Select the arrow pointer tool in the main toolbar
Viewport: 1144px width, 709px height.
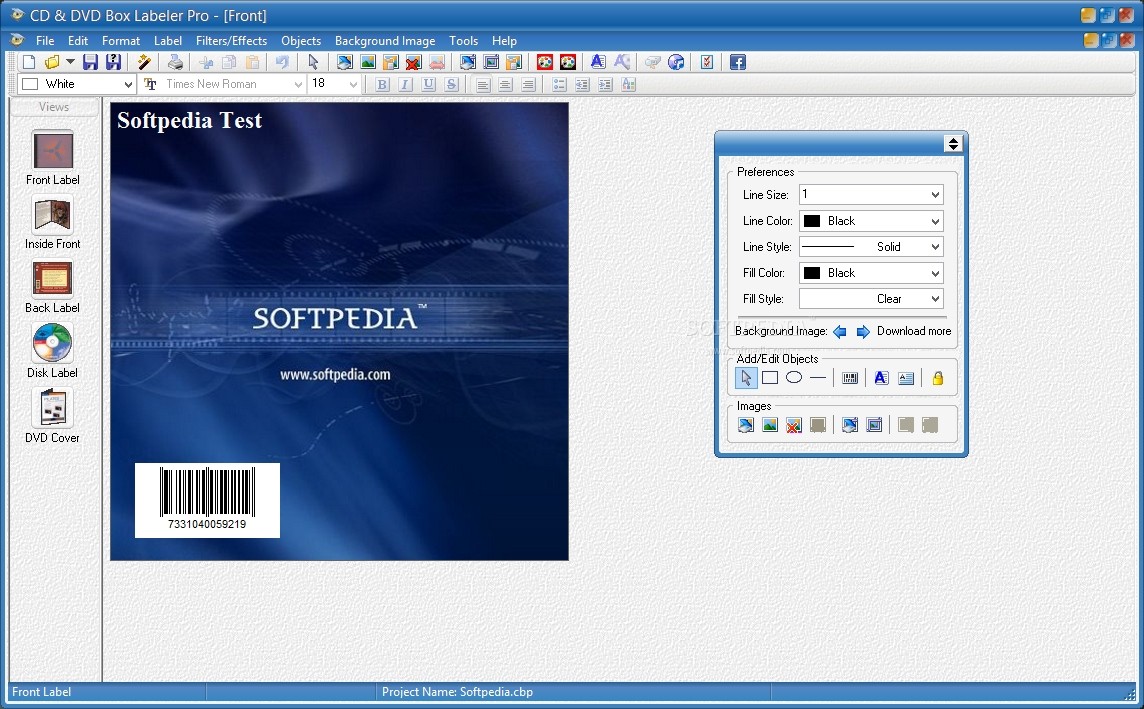click(x=314, y=62)
